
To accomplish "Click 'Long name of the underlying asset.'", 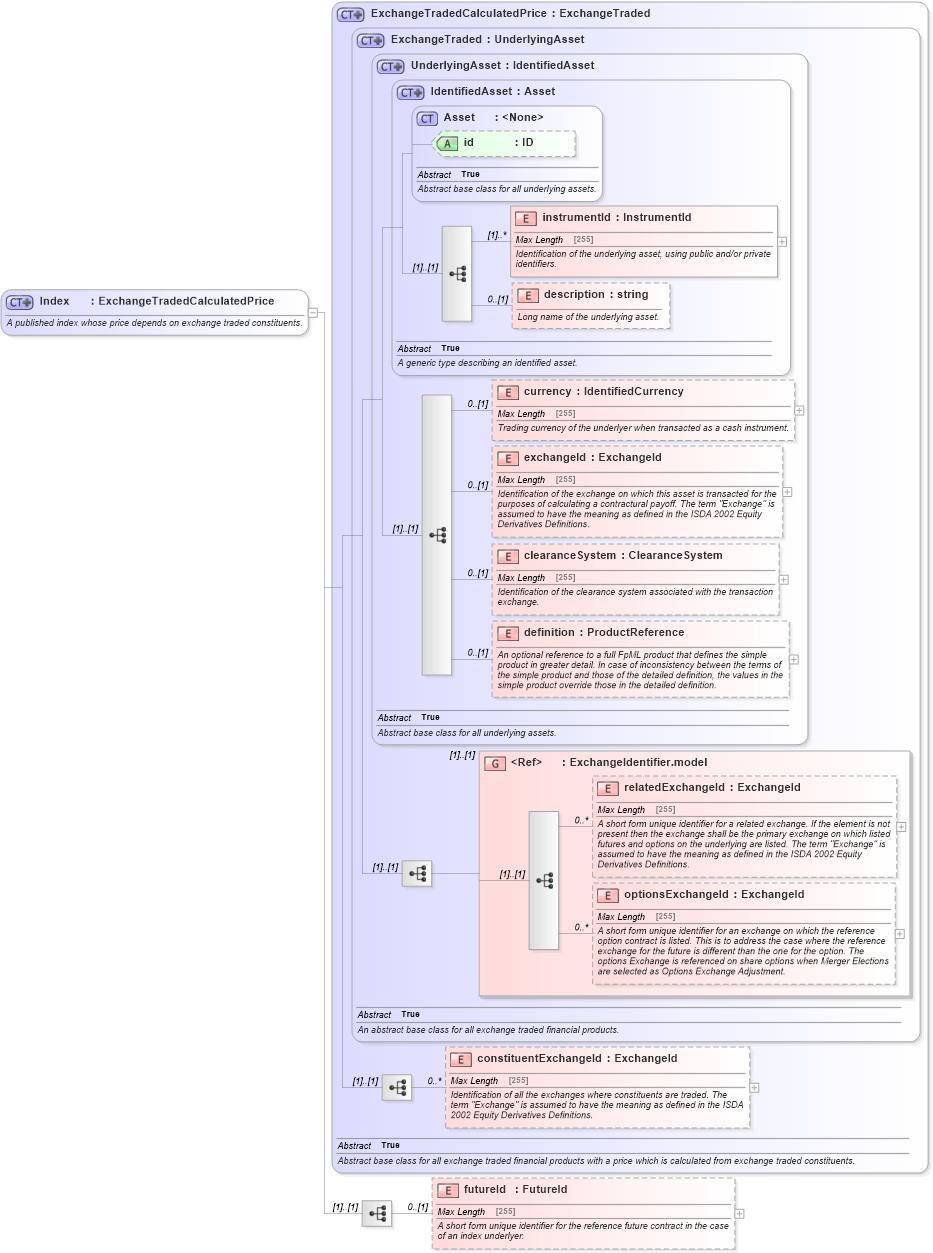I will (588, 317).
